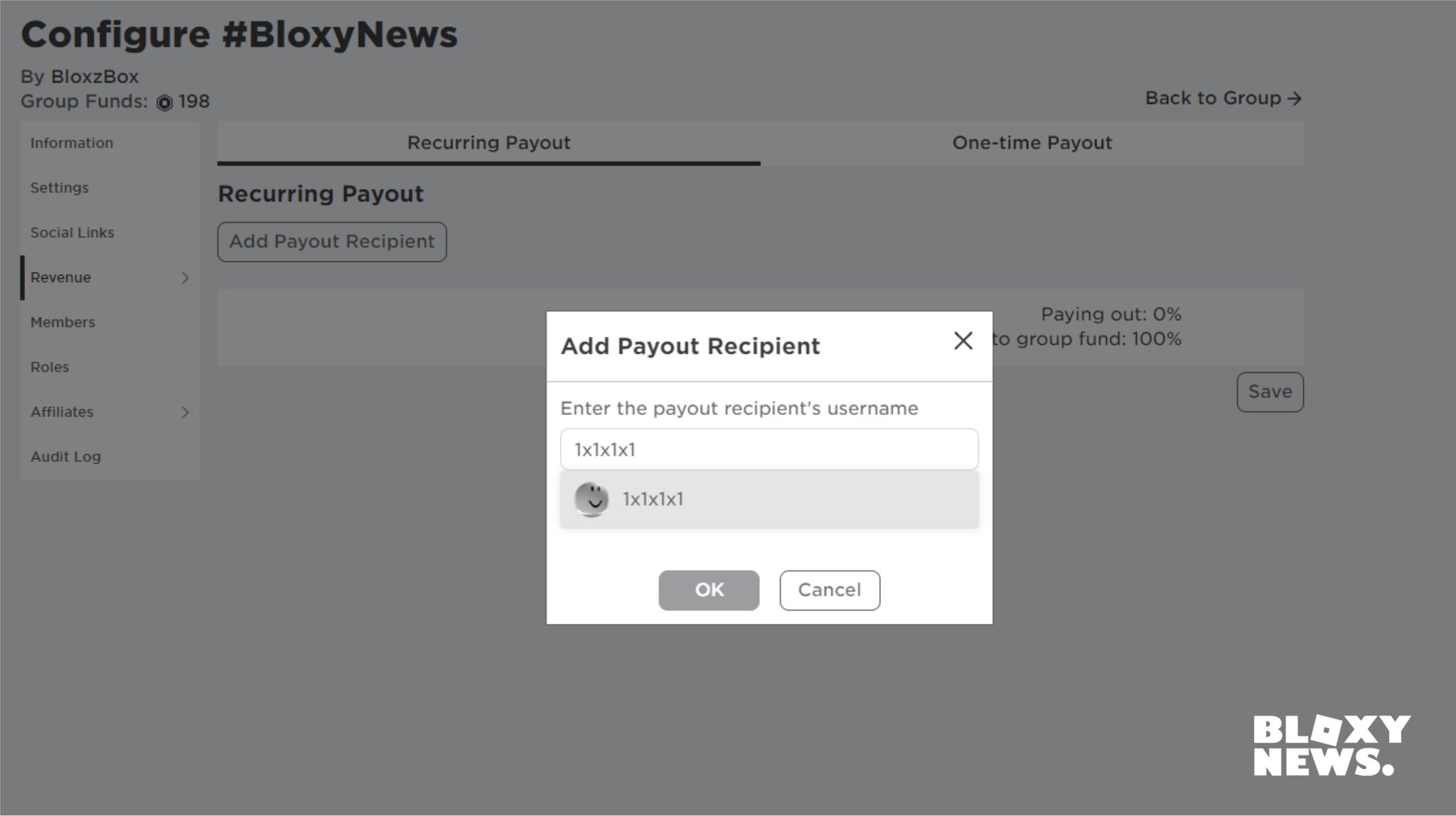Viewport: 1456px width, 816px height.
Task: Click the close X icon on dialog
Action: 963,340
